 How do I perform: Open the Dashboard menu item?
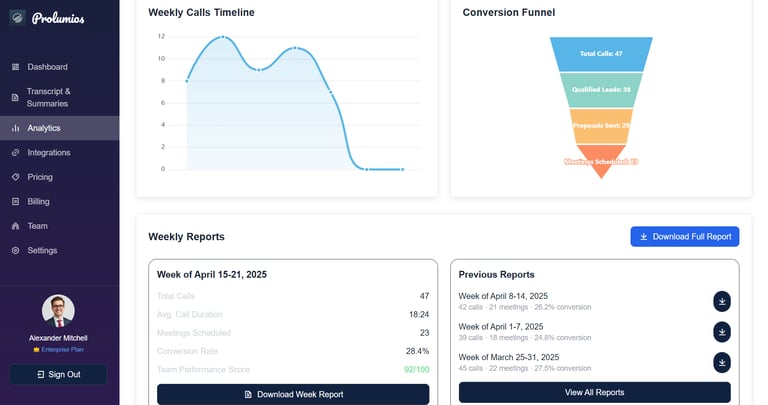coord(47,67)
